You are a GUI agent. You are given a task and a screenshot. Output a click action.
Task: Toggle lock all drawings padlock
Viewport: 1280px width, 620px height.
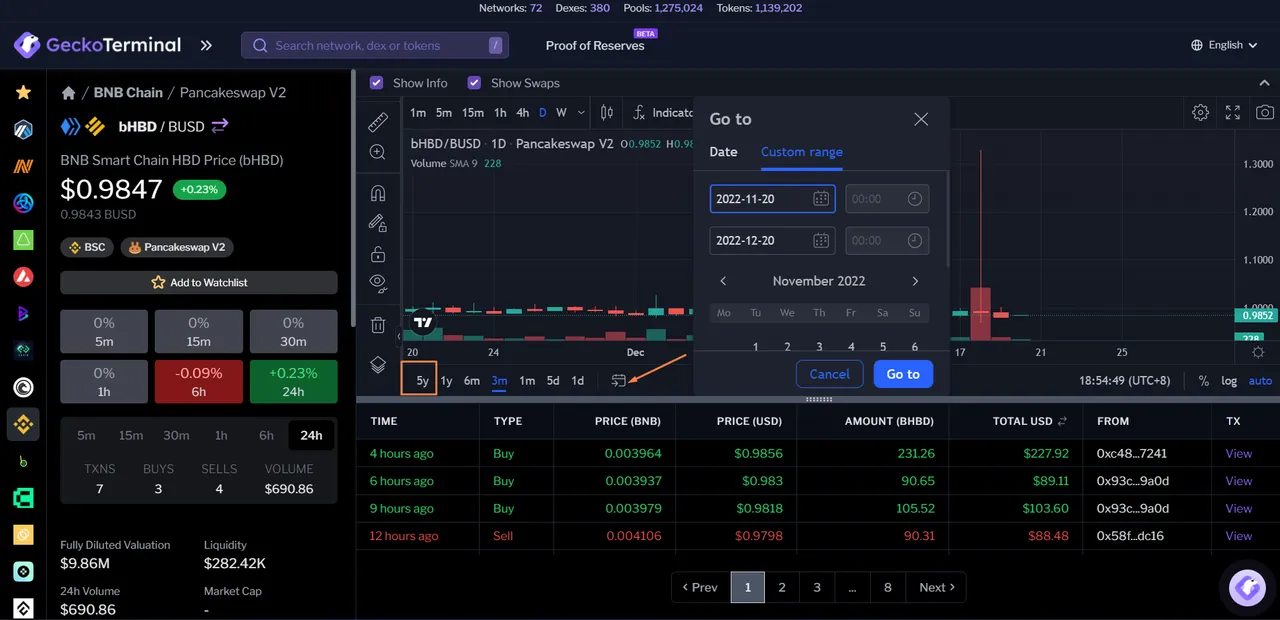click(x=378, y=253)
